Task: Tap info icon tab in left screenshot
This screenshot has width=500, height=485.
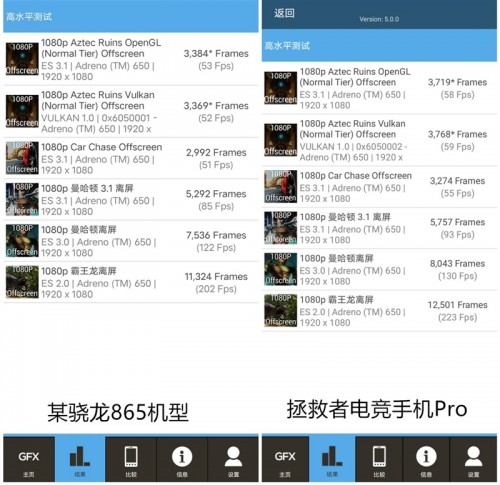Action: click(x=182, y=460)
